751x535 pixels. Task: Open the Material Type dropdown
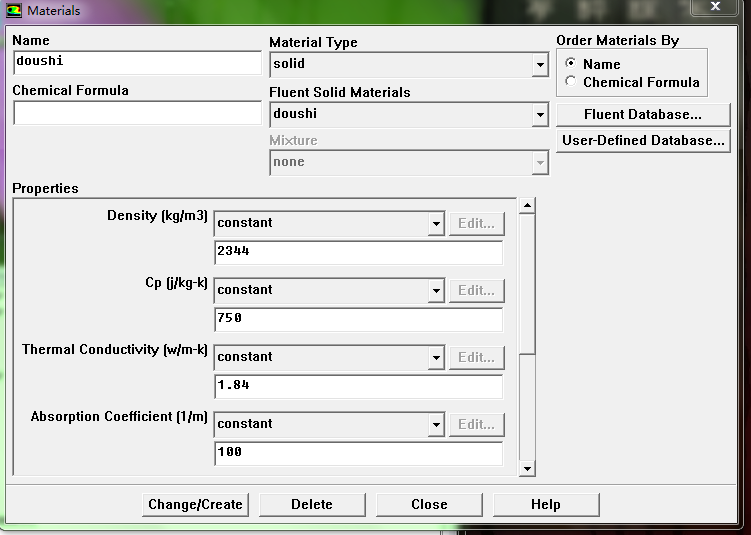pyautogui.click(x=540, y=65)
